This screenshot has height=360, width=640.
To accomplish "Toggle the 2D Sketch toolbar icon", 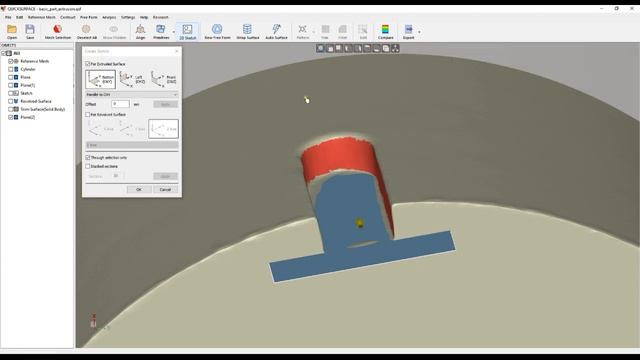I will tap(188, 30).
